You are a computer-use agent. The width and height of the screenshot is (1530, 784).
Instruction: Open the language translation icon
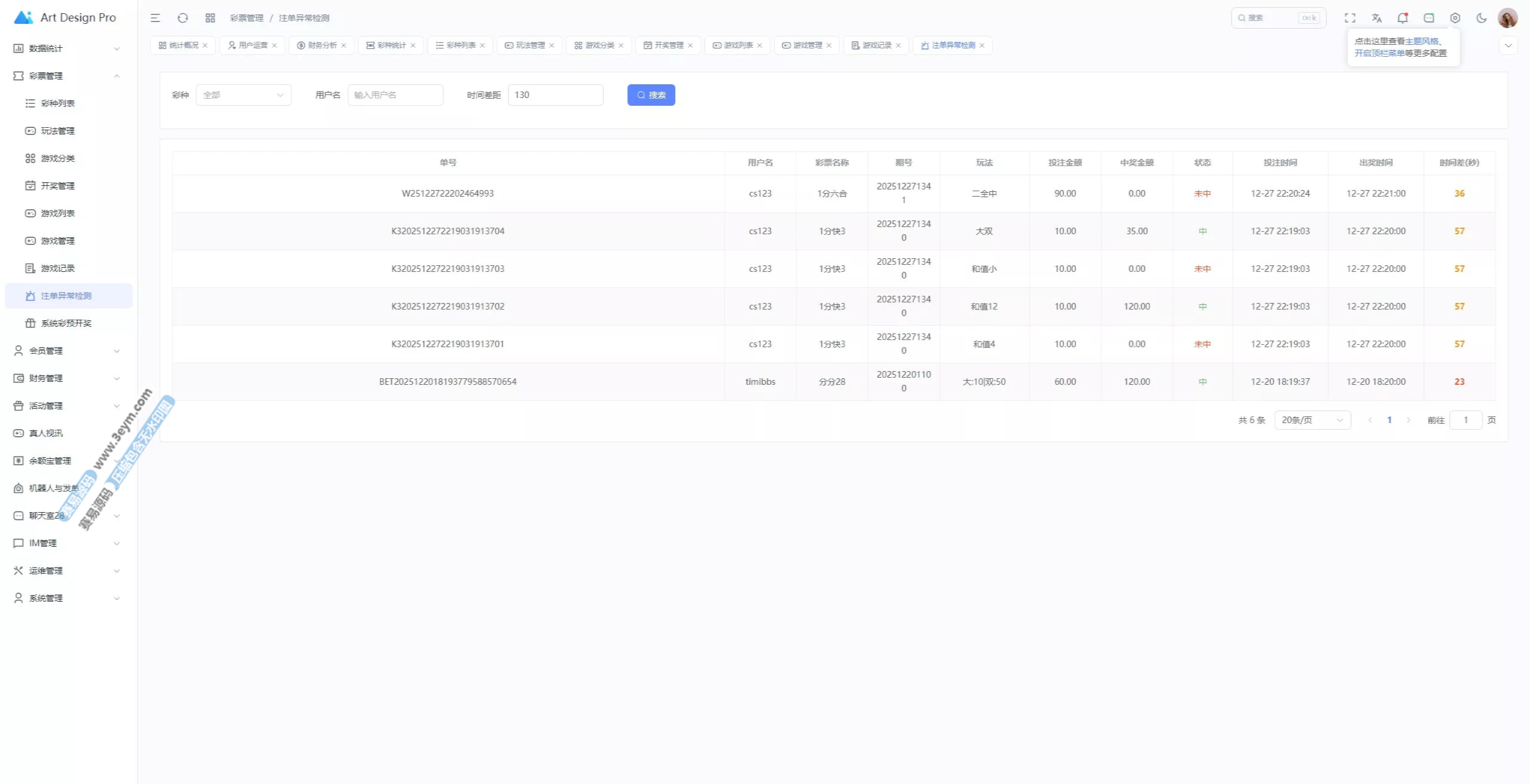click(1376, 18)
